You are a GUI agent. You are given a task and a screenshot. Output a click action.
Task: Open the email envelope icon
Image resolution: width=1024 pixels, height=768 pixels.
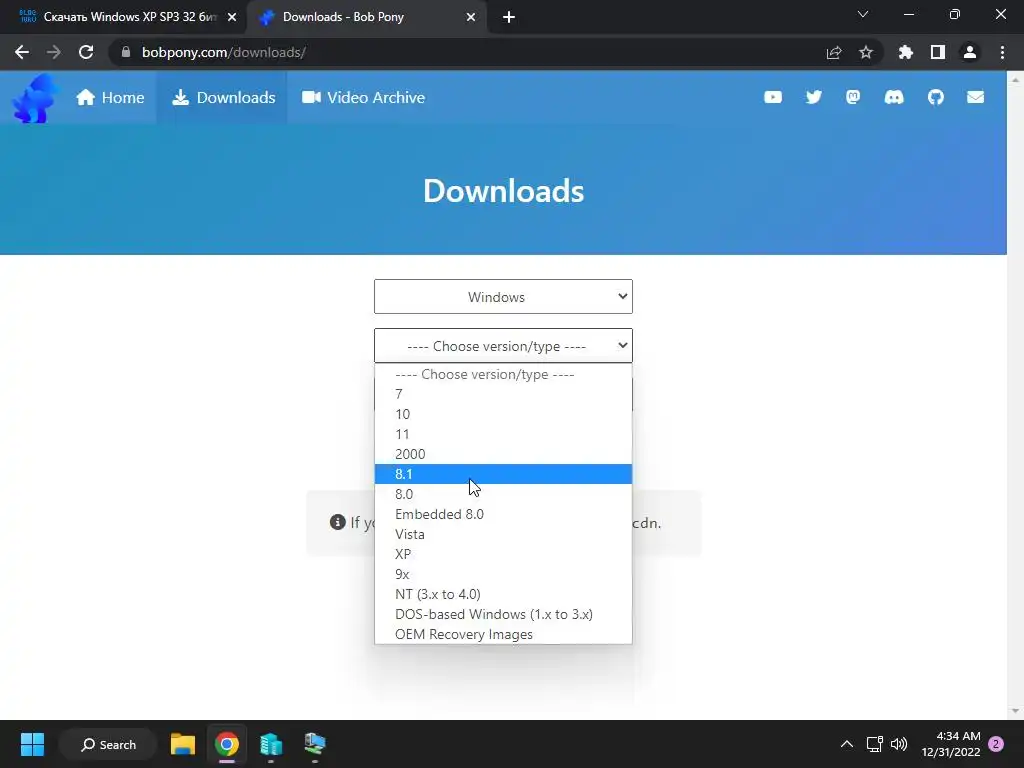point(975,97)
